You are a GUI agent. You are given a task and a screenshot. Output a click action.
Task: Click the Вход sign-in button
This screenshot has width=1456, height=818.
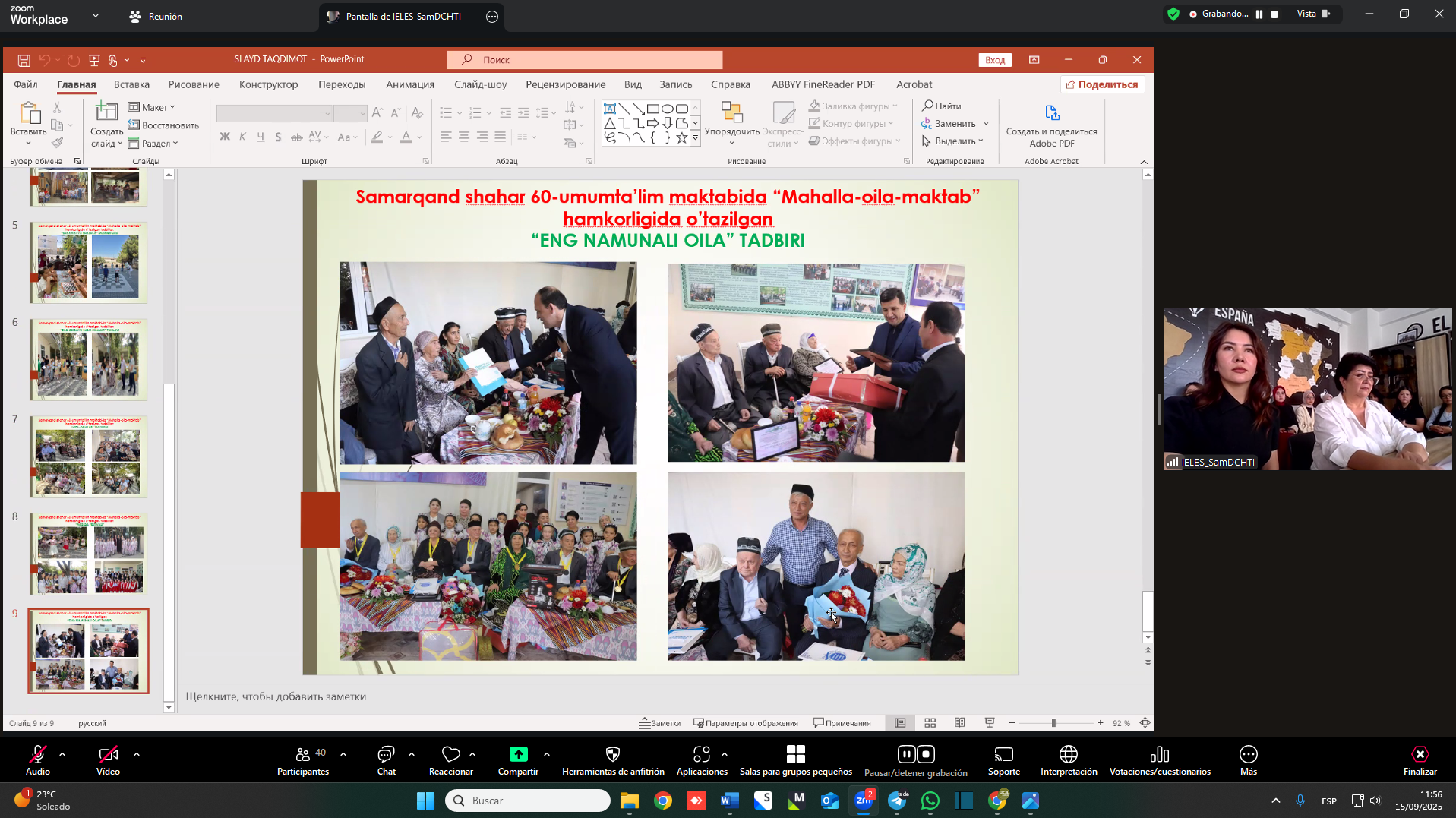995,60
